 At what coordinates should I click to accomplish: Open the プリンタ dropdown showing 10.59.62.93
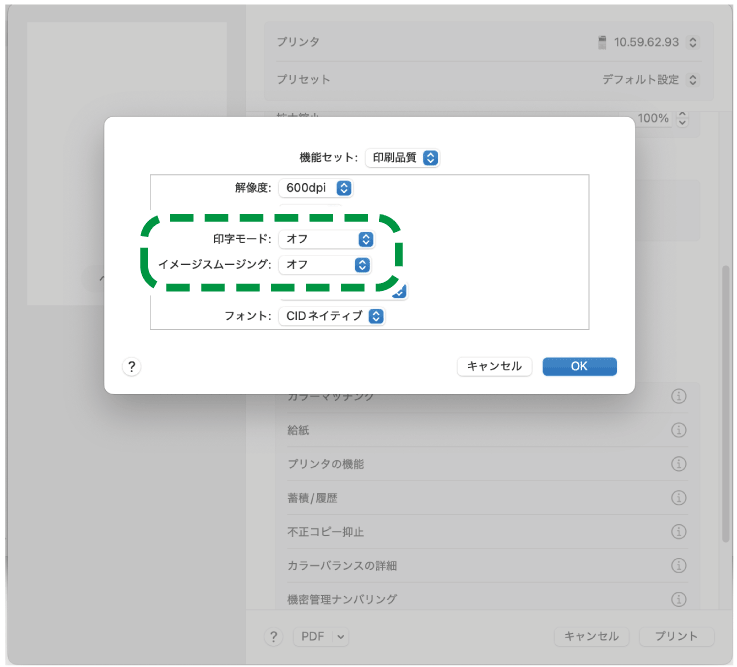[649, 42]
